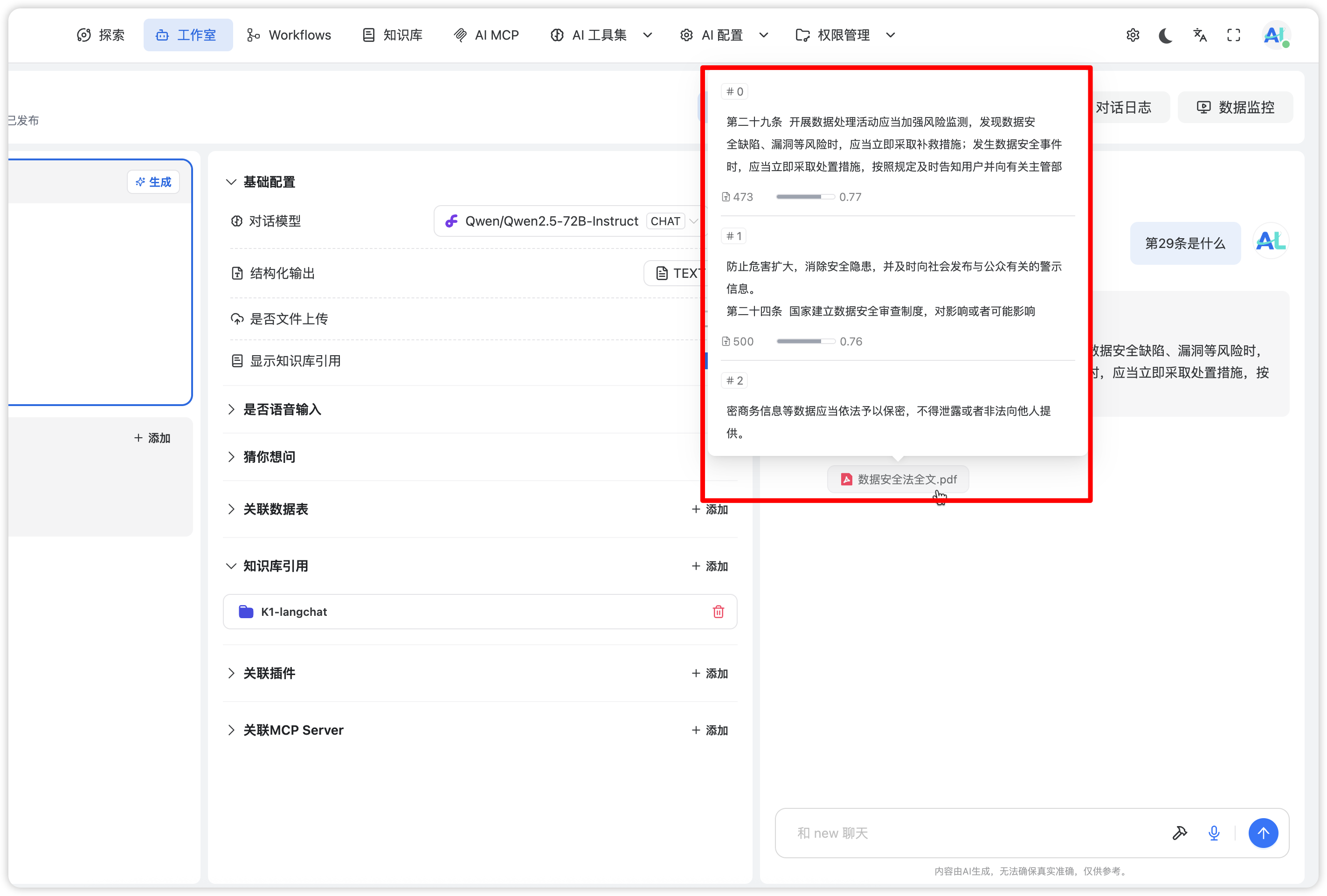Click the settings gear icon in header
The width and height of the screenshot is (1327, 896).
[1132, 35]
